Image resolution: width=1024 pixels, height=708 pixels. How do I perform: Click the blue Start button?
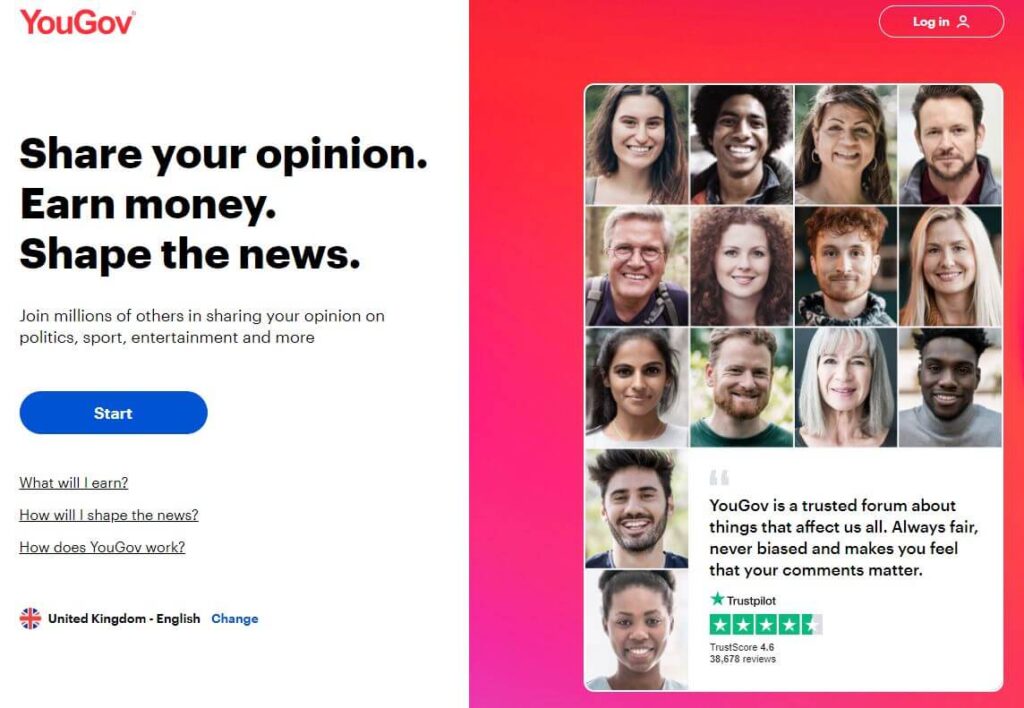coord(113,413)
